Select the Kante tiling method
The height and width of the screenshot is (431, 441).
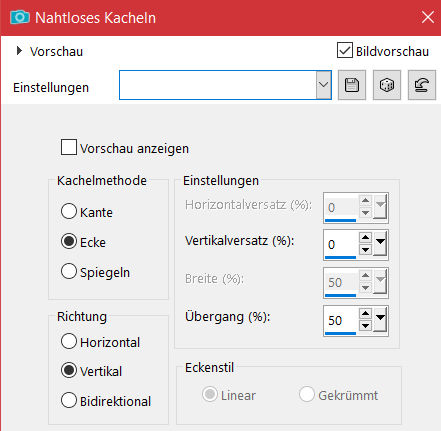pos(69,212)
